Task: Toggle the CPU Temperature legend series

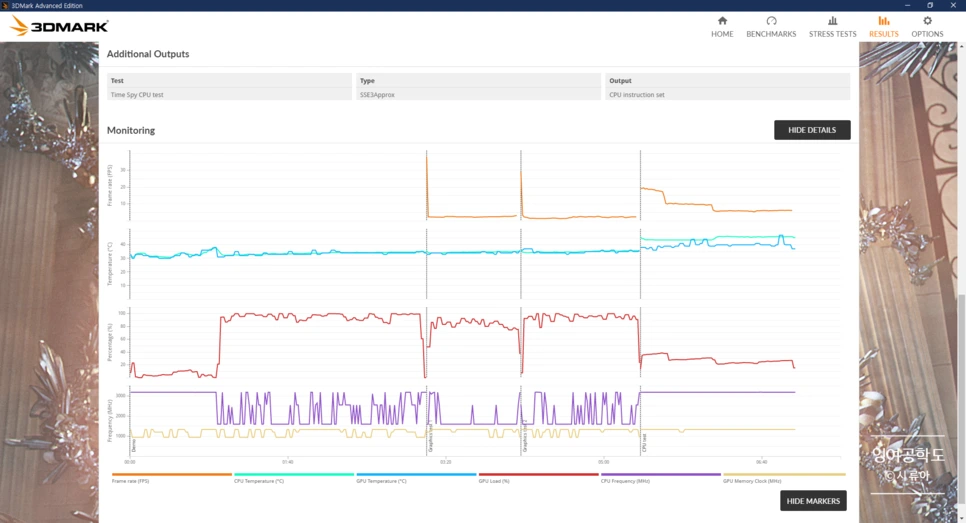Action: pyautogui.click(x=294, y=477)
